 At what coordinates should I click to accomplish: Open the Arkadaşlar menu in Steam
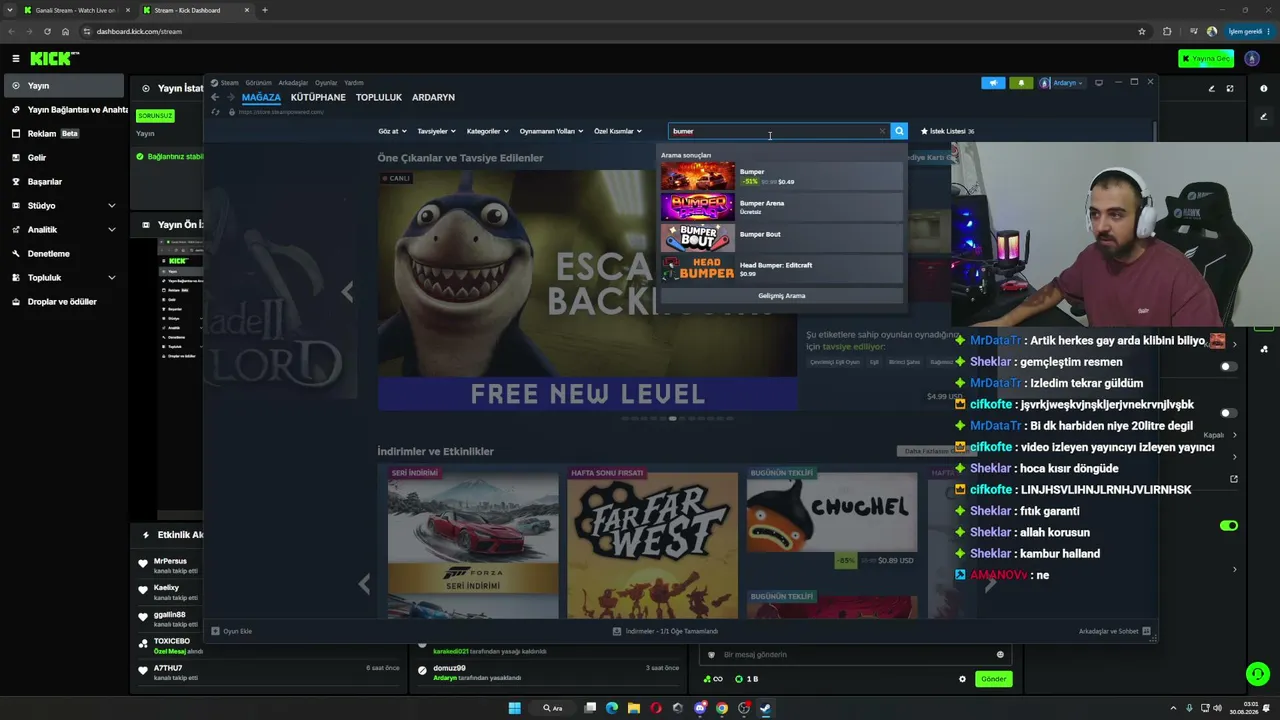pos(293,83)
